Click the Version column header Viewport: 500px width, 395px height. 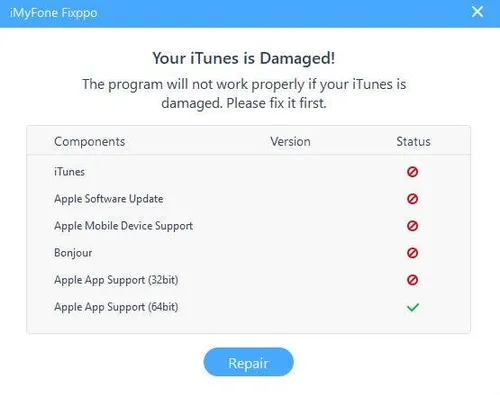click(290, 141)
